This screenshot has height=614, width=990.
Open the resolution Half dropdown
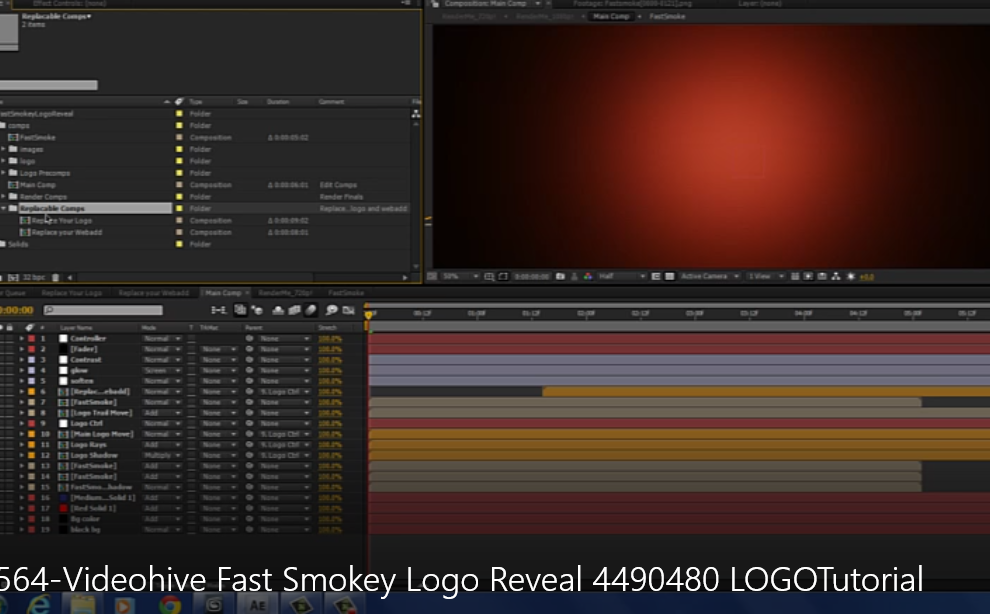[622, 276]
